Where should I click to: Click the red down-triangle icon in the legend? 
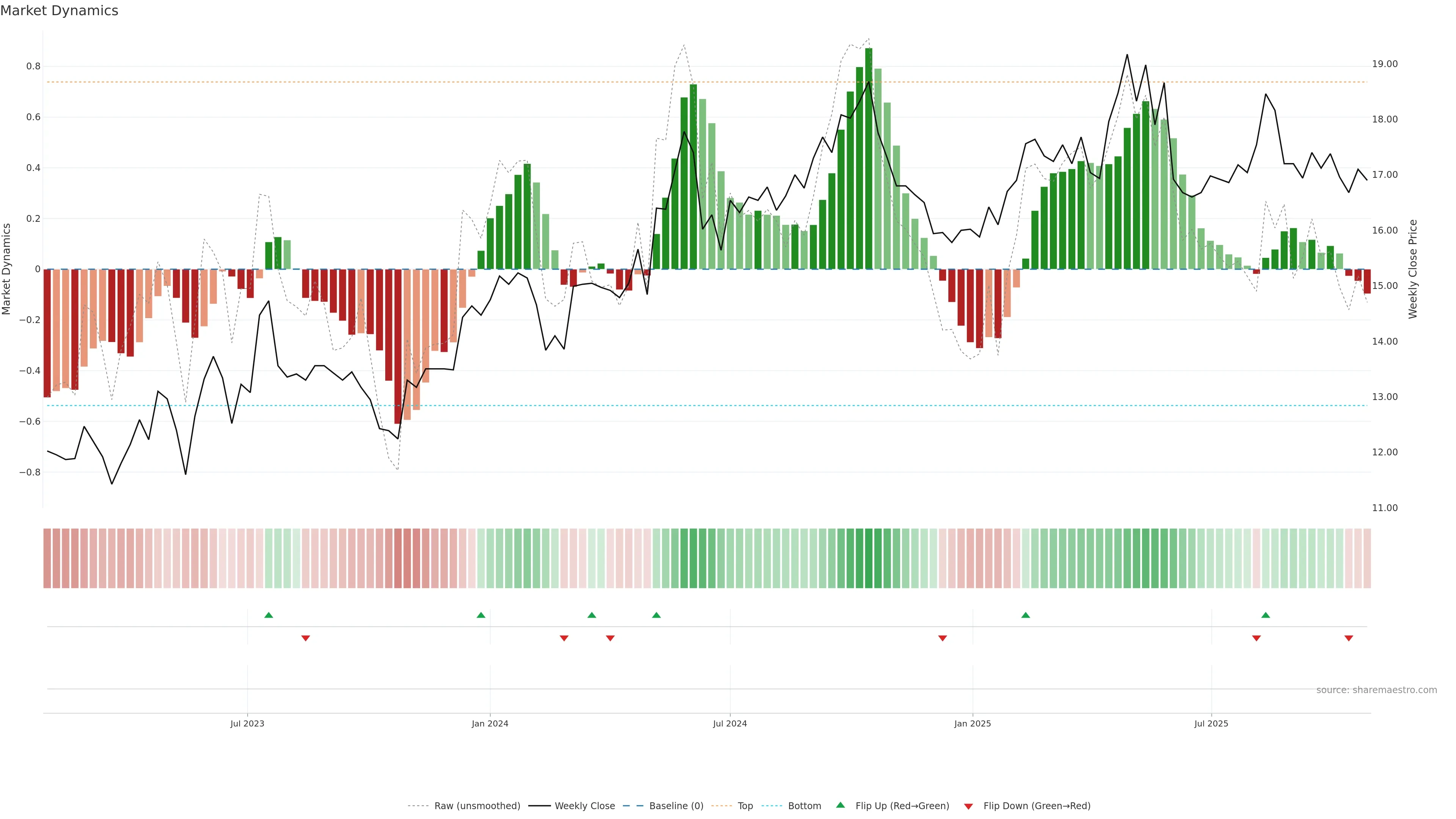coord(968,806)
